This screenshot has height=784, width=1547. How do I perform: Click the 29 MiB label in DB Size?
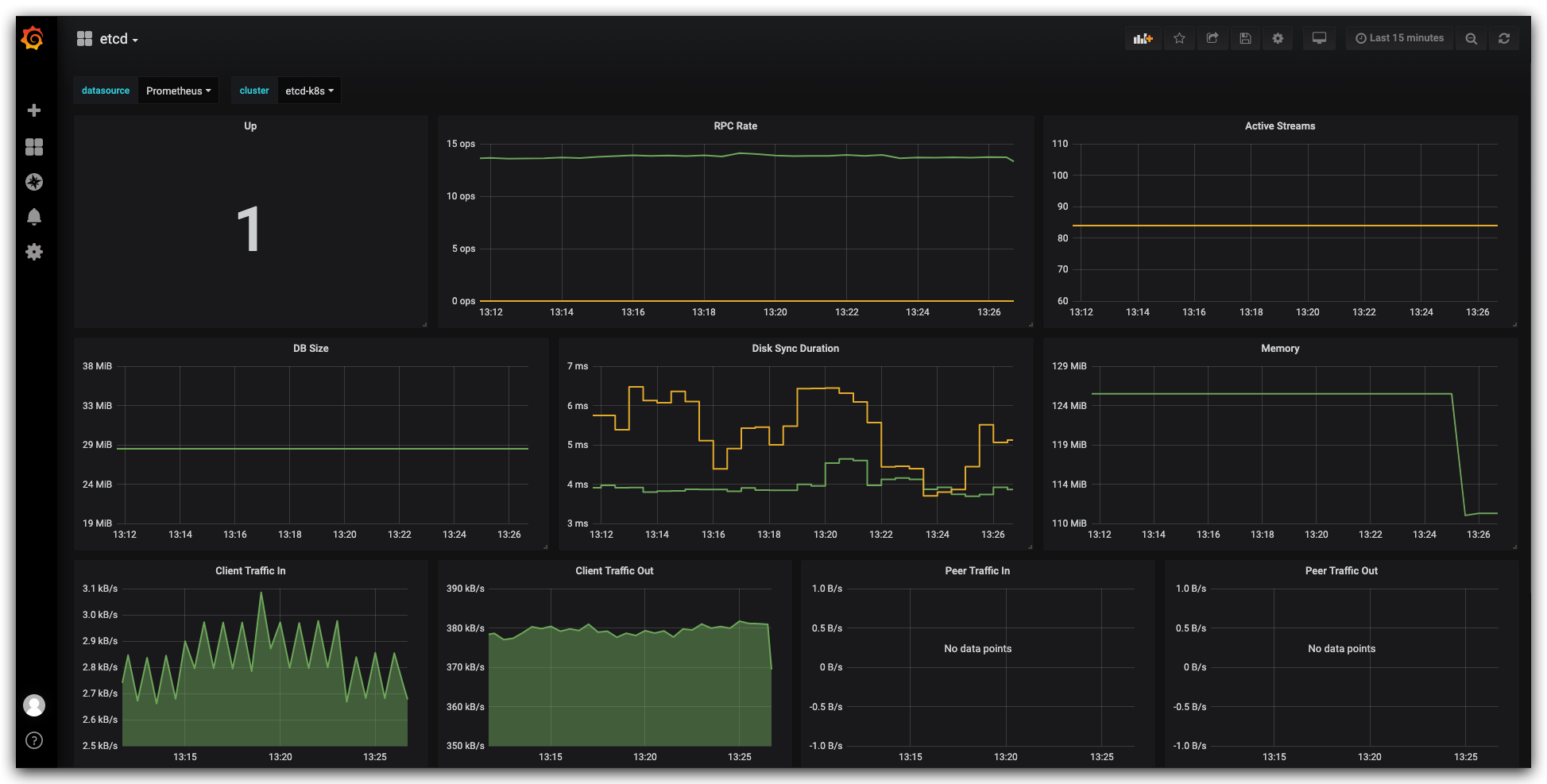pos(97,445)
